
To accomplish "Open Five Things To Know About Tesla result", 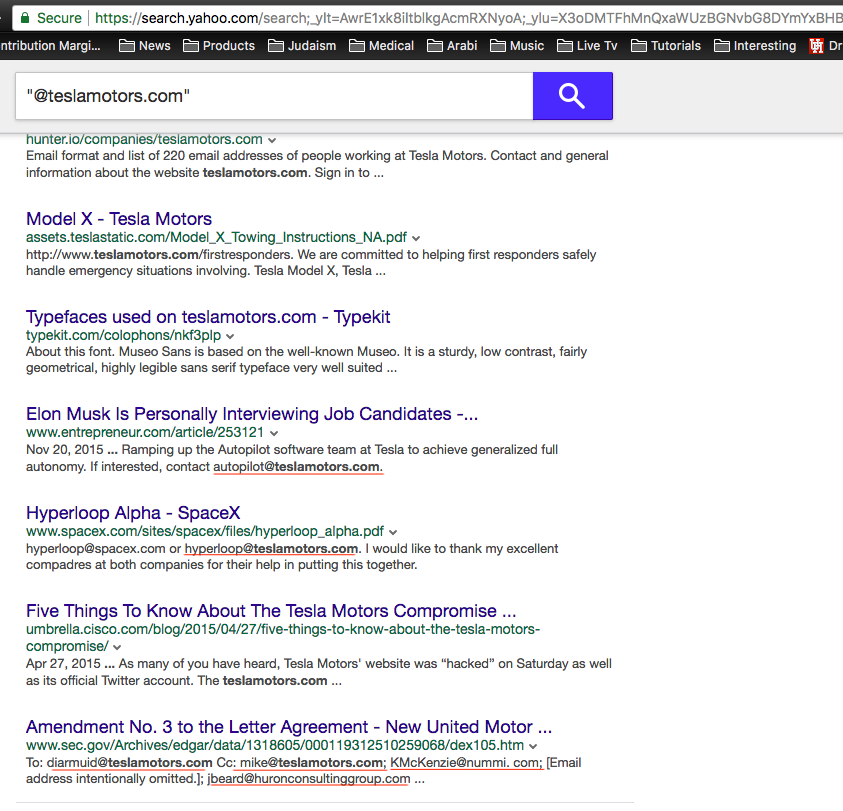I will pyautogui.click(x=271, y=610).
